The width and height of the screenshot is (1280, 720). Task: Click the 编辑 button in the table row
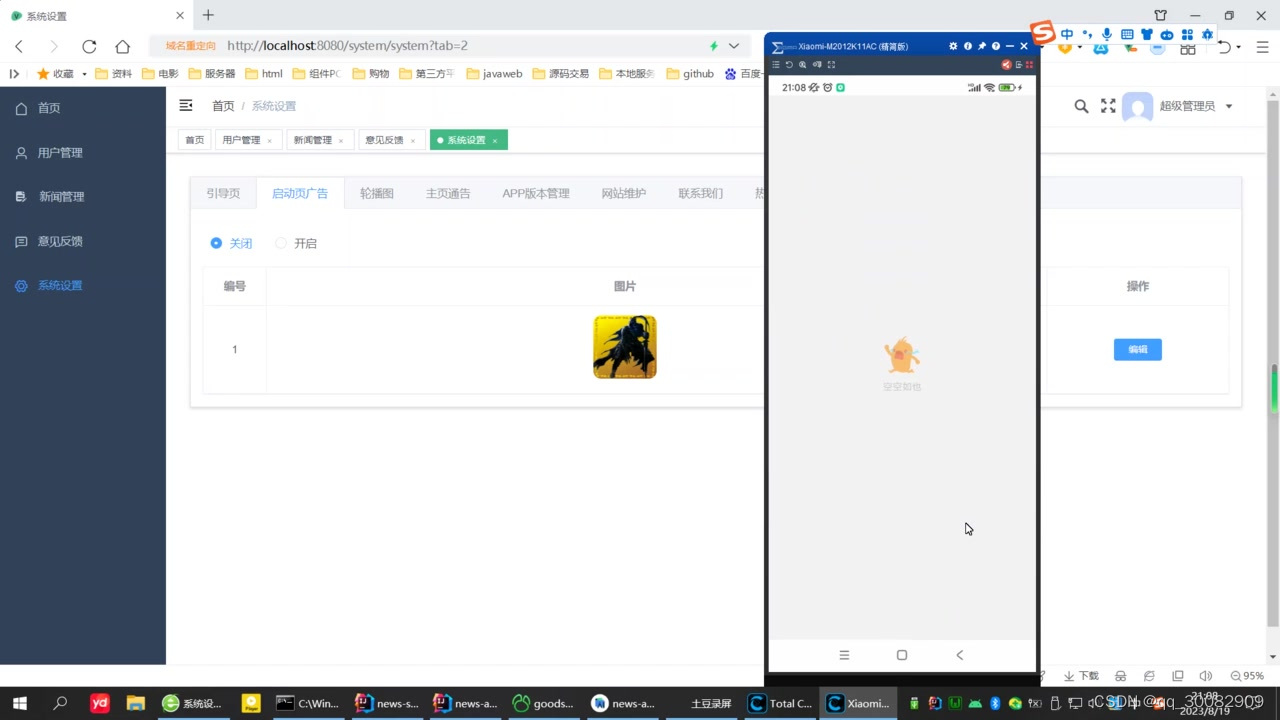(1137, 349)
